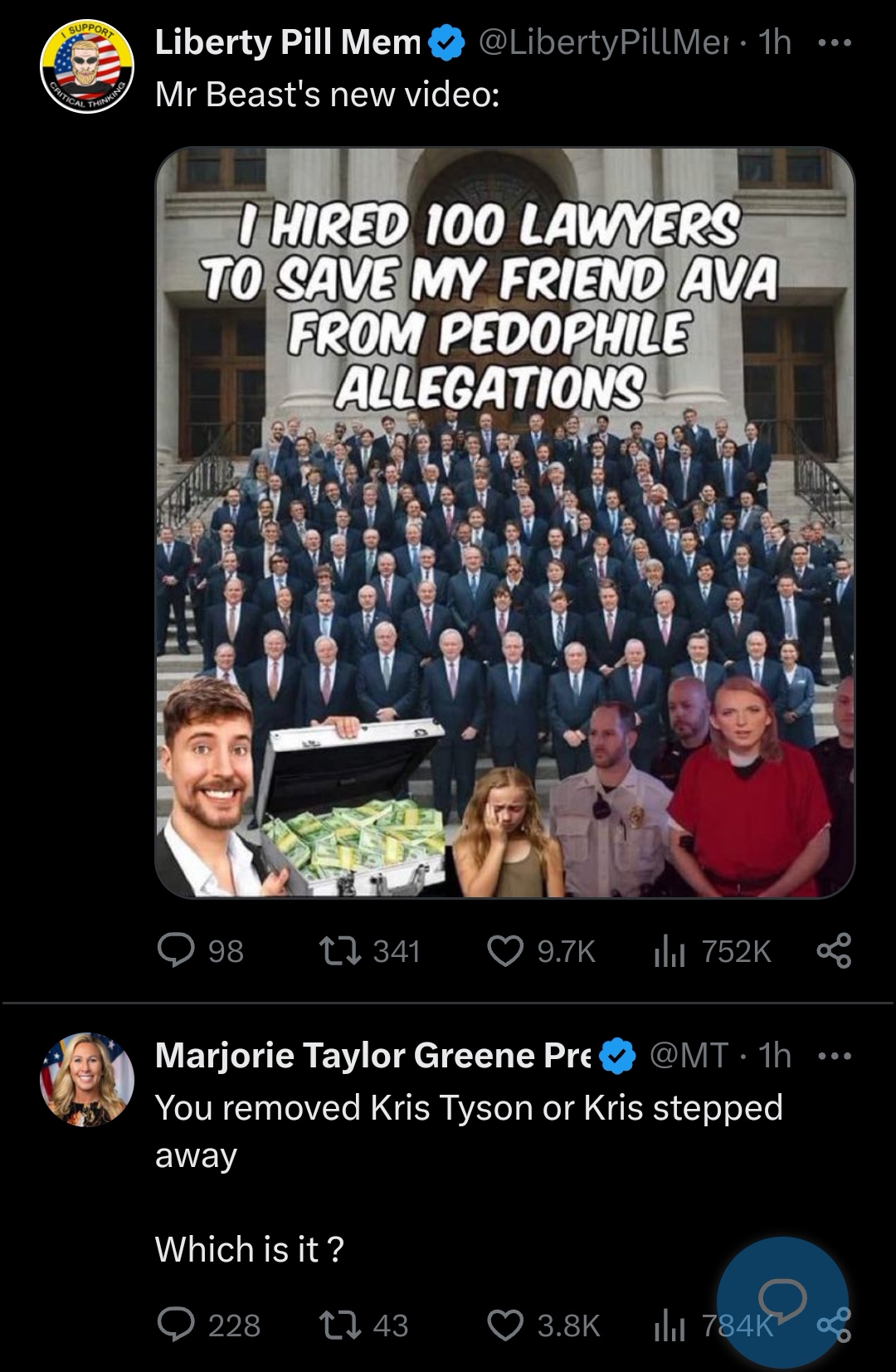Like the tweet with 3.8K likes
Screen dimensions: 896x1372
pos(543,1325)
